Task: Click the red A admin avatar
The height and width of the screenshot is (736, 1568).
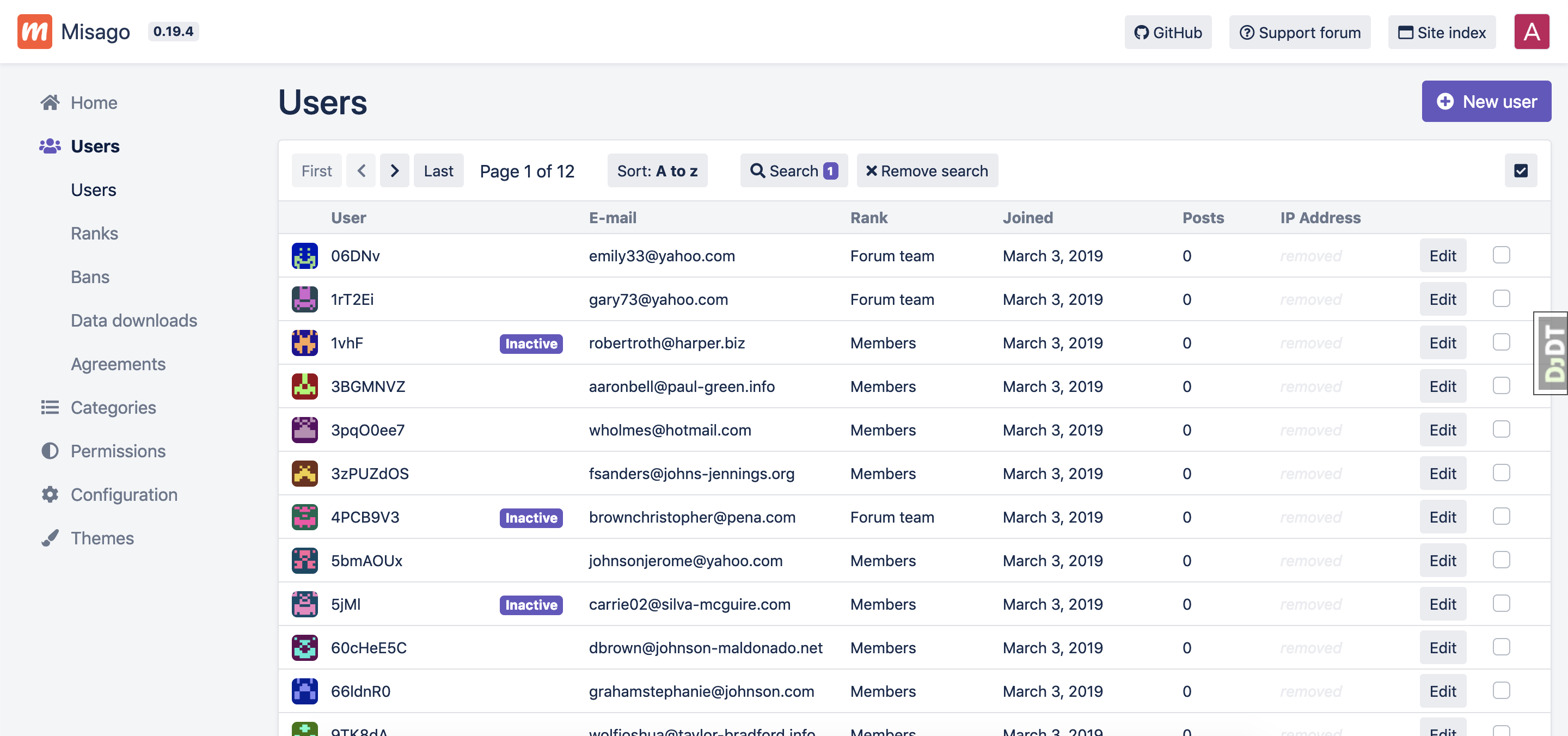Action: (x=1531, y=32)
